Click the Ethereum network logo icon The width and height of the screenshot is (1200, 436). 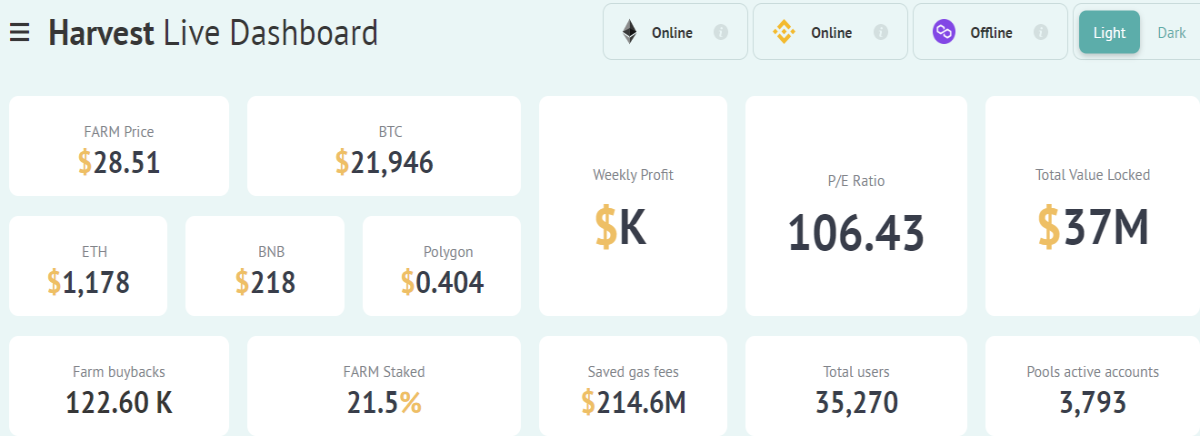pos(630,32)
